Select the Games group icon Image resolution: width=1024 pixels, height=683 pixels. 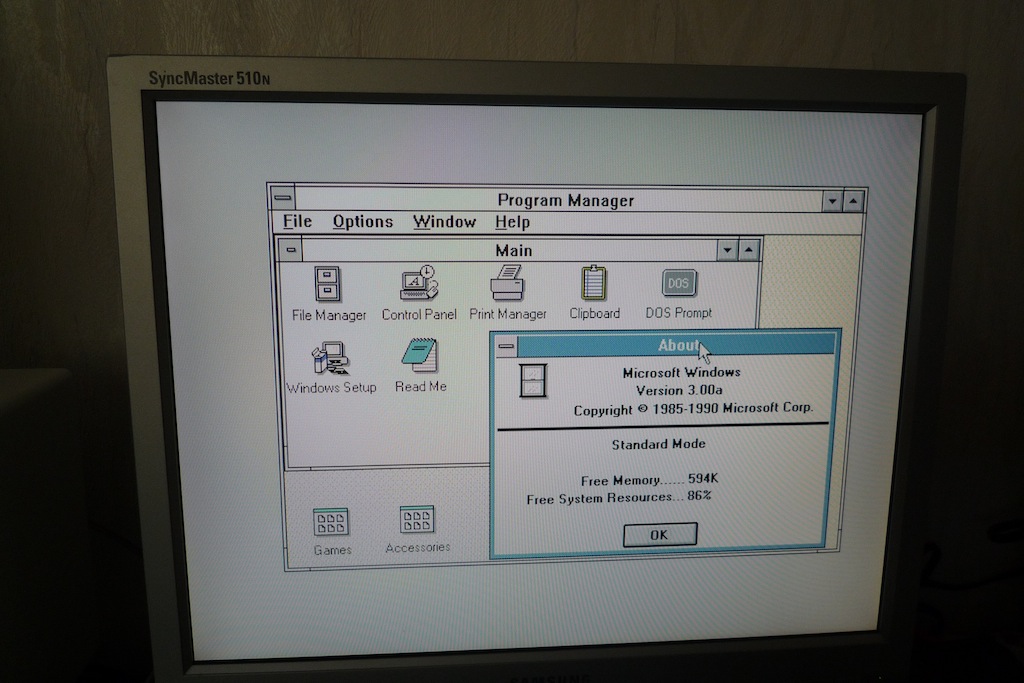point(331,522)
